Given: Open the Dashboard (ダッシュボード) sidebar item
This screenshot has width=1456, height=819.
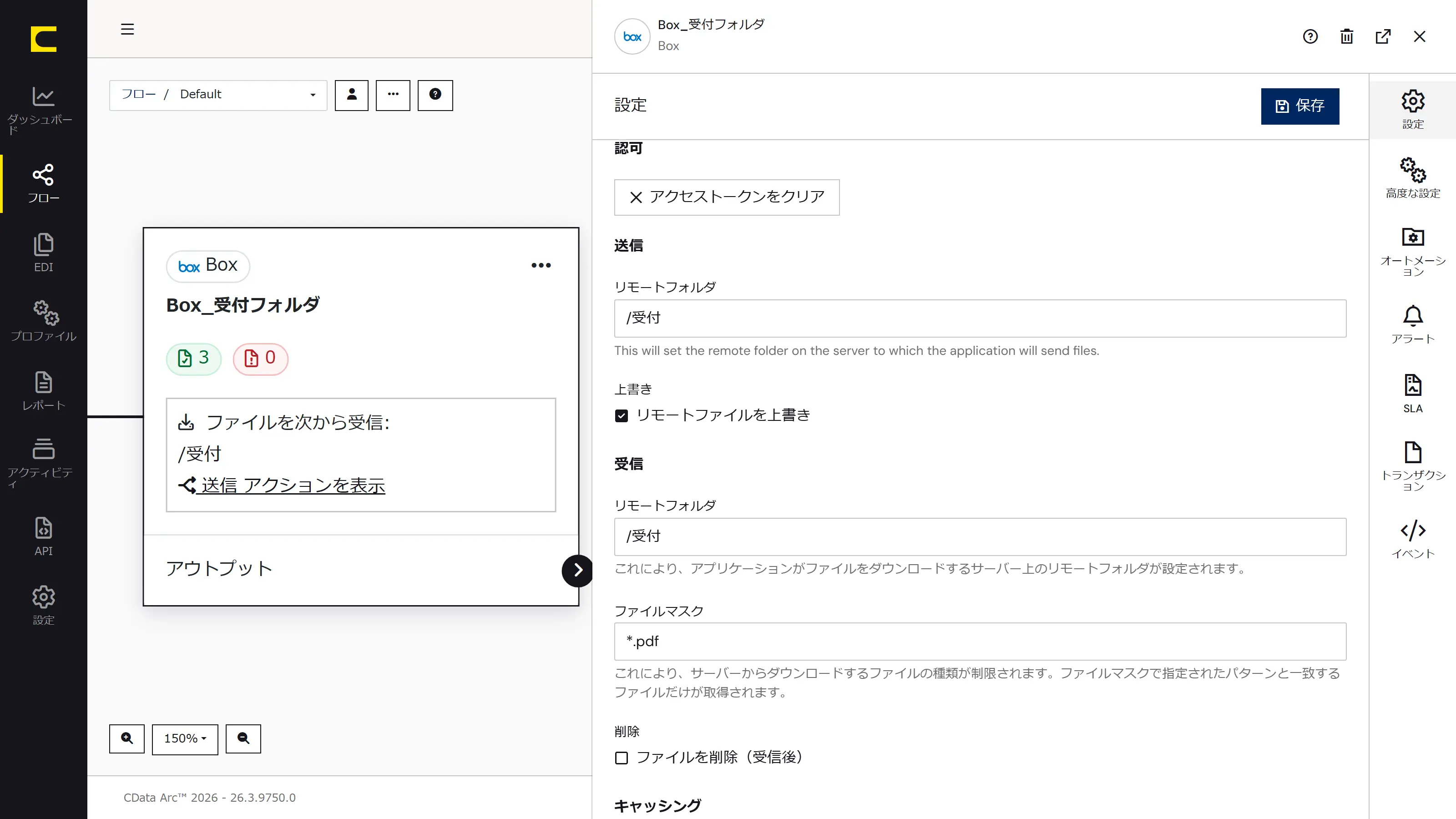Looking at the screenshot, I should click(44, 111).
